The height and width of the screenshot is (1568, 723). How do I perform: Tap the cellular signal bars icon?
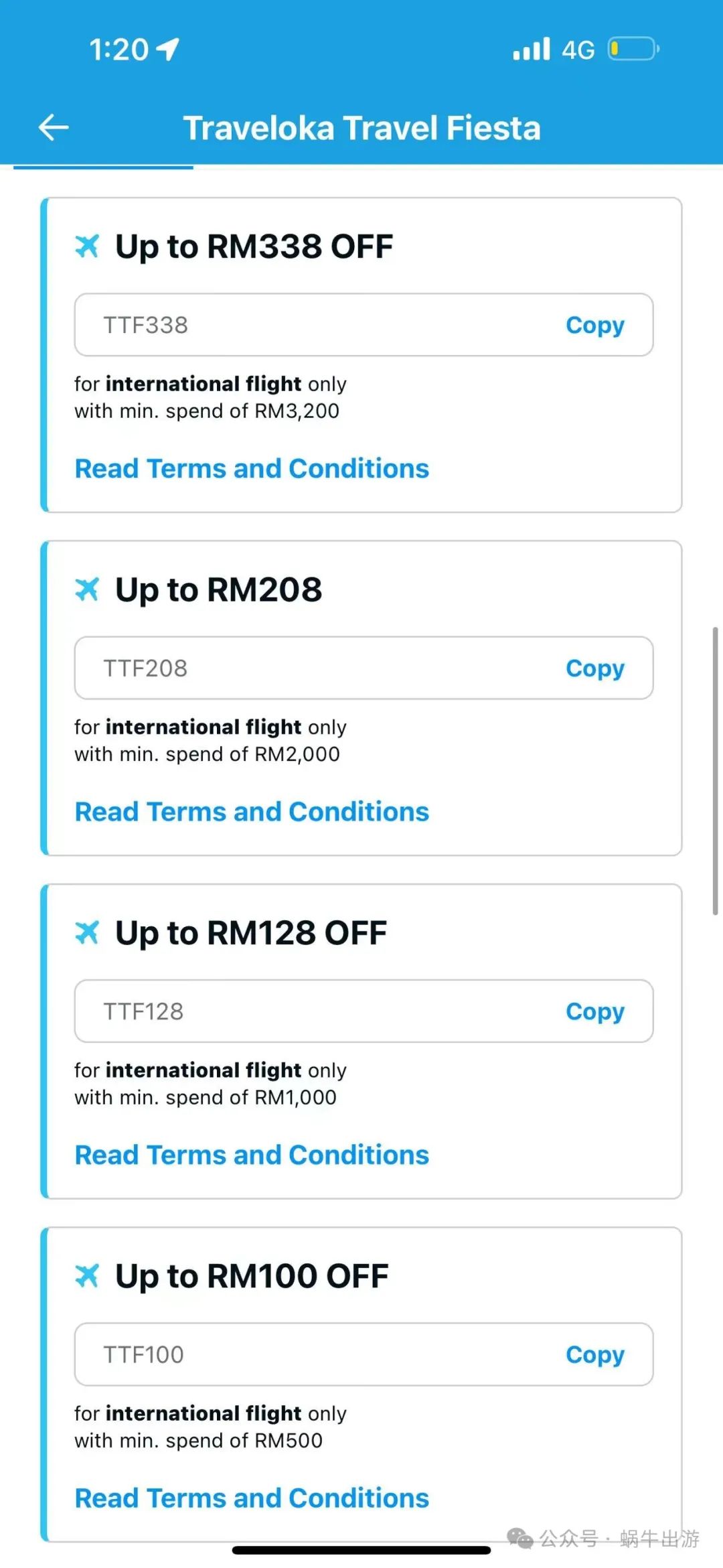532,49
